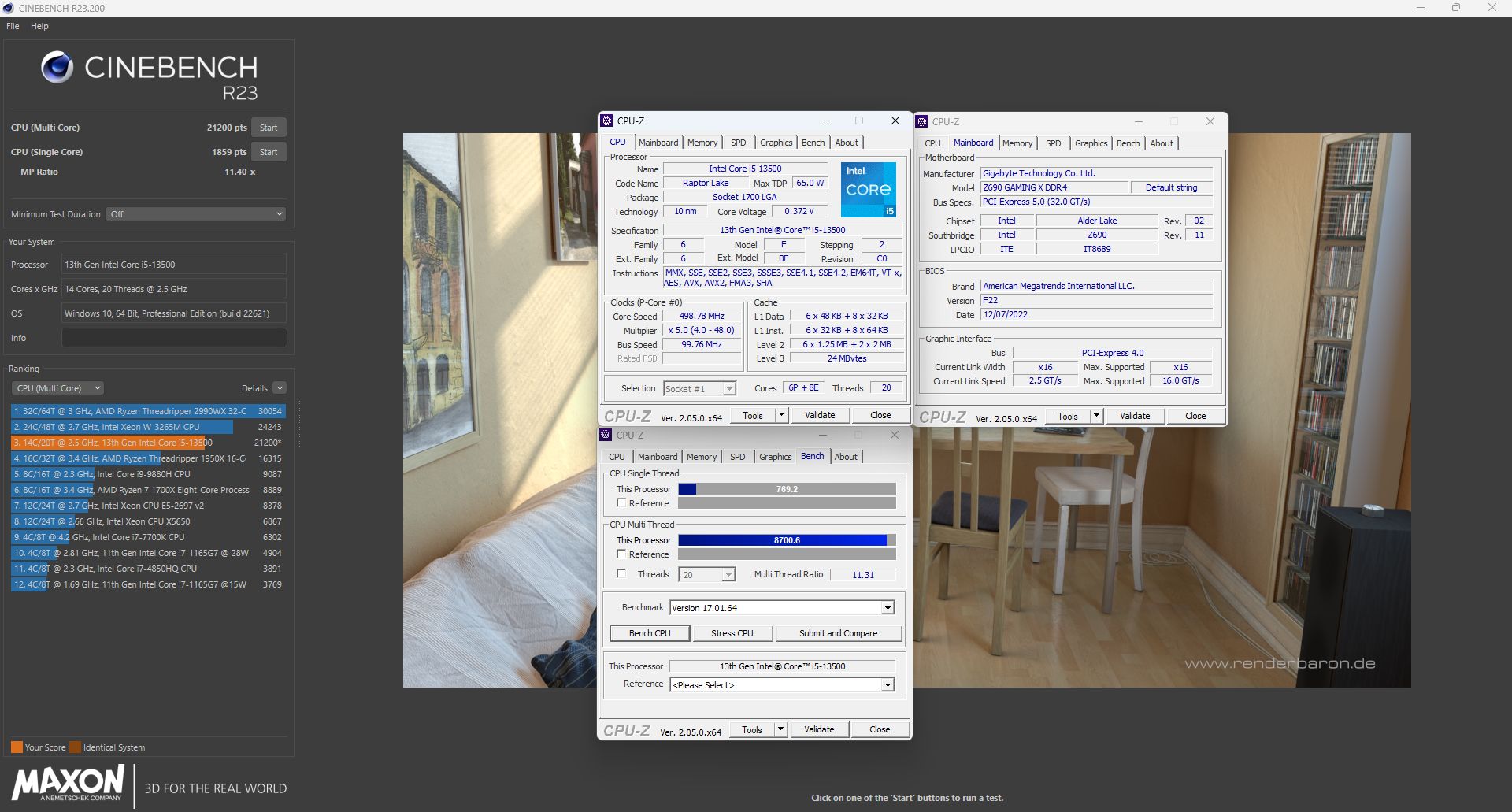The width and height of the screenshot is (1512, 812).
Task: Toggle the Threads checkbox in Bench window
Action: click(621, 574)
